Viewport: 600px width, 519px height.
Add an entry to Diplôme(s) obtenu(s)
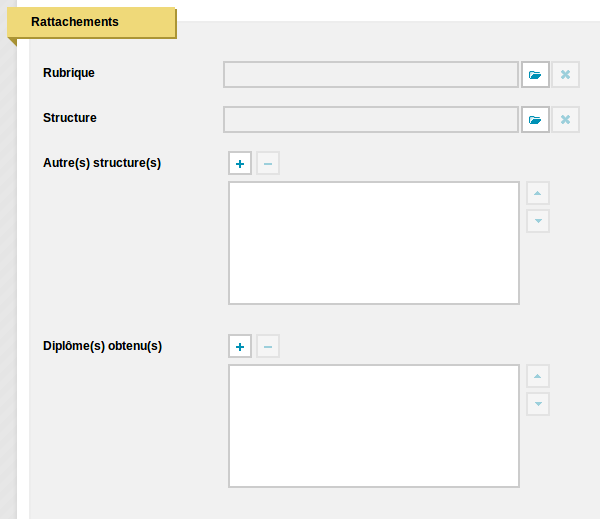tap(240, 346)
